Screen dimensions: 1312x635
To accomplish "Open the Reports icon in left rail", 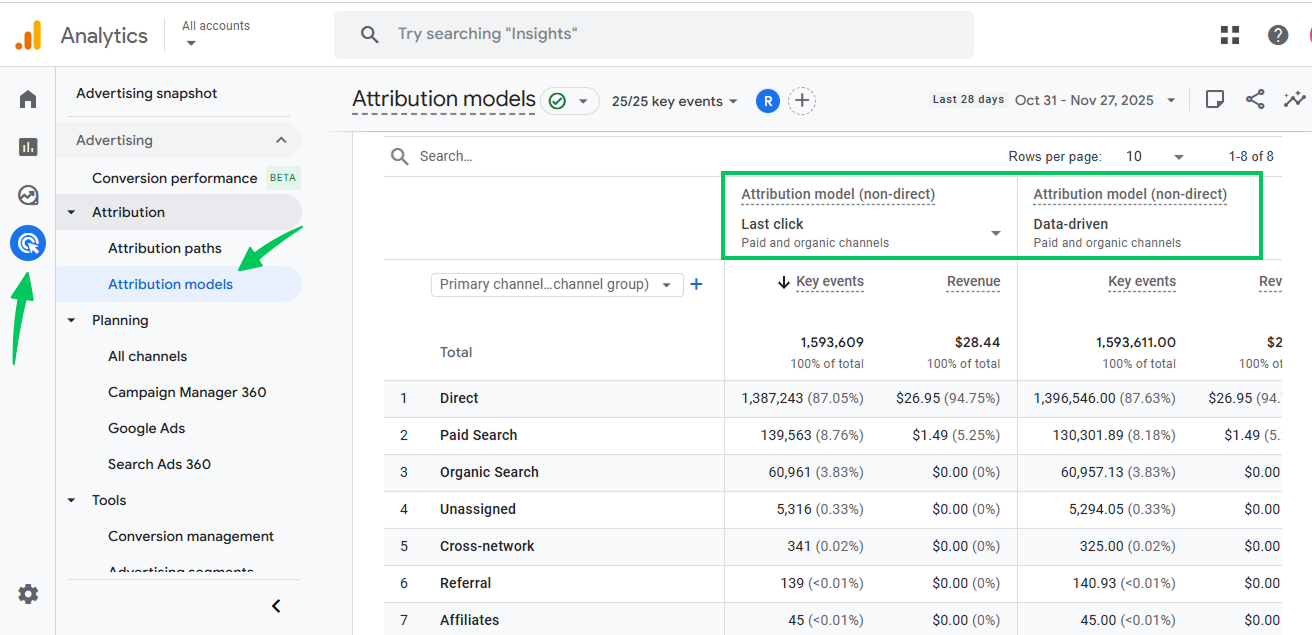I will 28,147.
